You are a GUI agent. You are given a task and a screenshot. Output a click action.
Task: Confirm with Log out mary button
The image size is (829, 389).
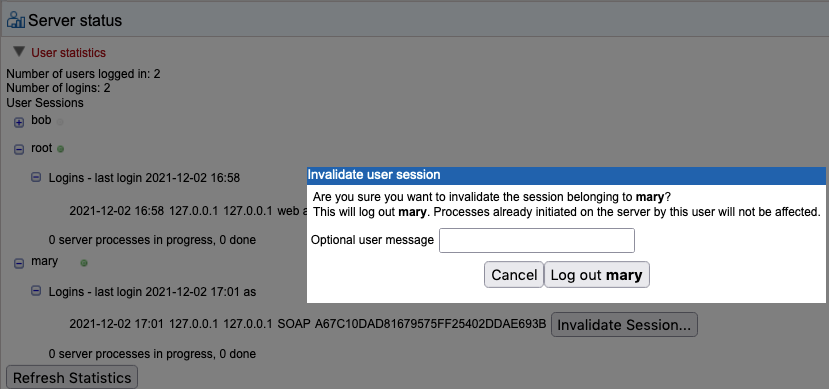596,275
